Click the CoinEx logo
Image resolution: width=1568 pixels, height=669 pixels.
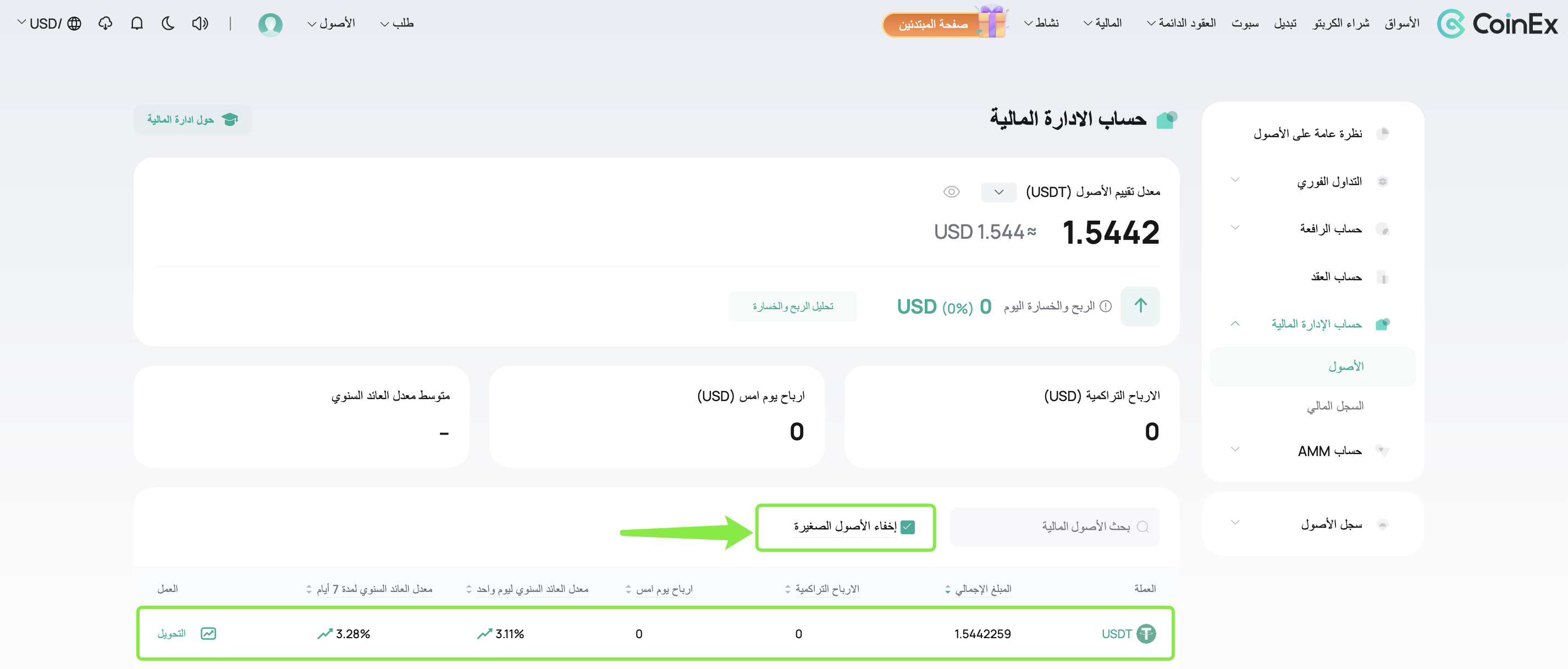[1497, 24]
